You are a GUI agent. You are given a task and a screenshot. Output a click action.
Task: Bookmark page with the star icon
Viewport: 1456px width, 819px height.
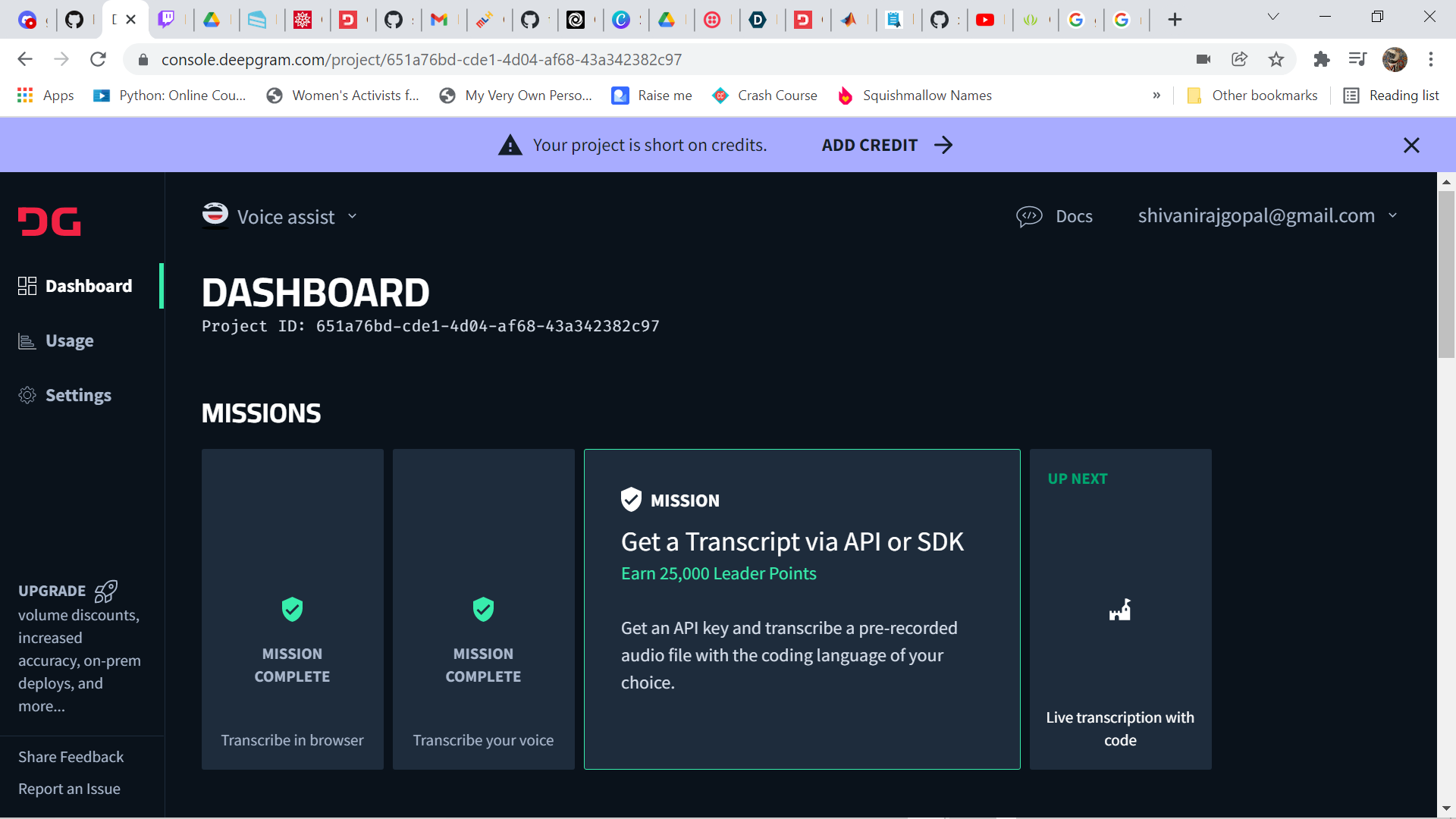pos(1276,59)
